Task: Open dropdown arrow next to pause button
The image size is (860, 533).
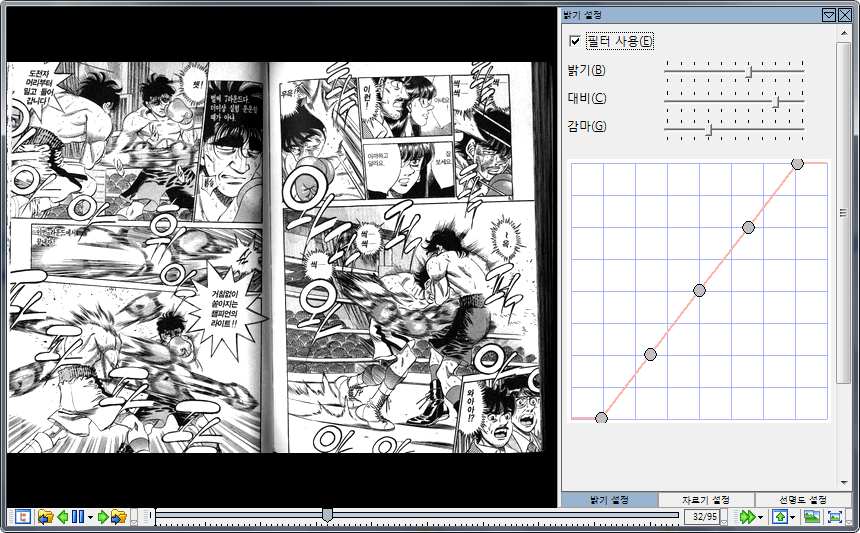Action: click(90, 517)
